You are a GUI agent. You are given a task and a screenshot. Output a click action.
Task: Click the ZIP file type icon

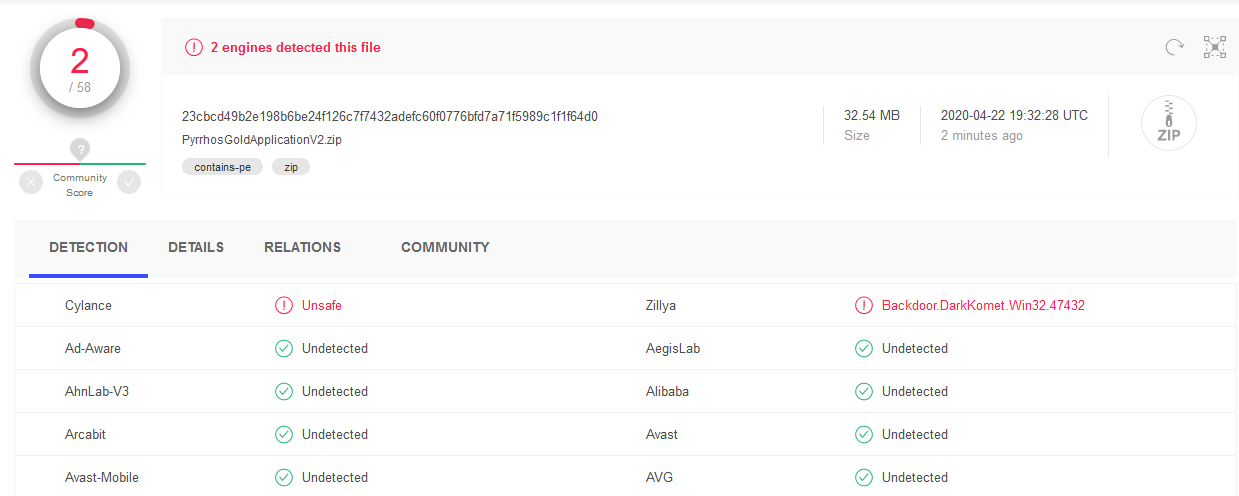[x=1169, y=123]
